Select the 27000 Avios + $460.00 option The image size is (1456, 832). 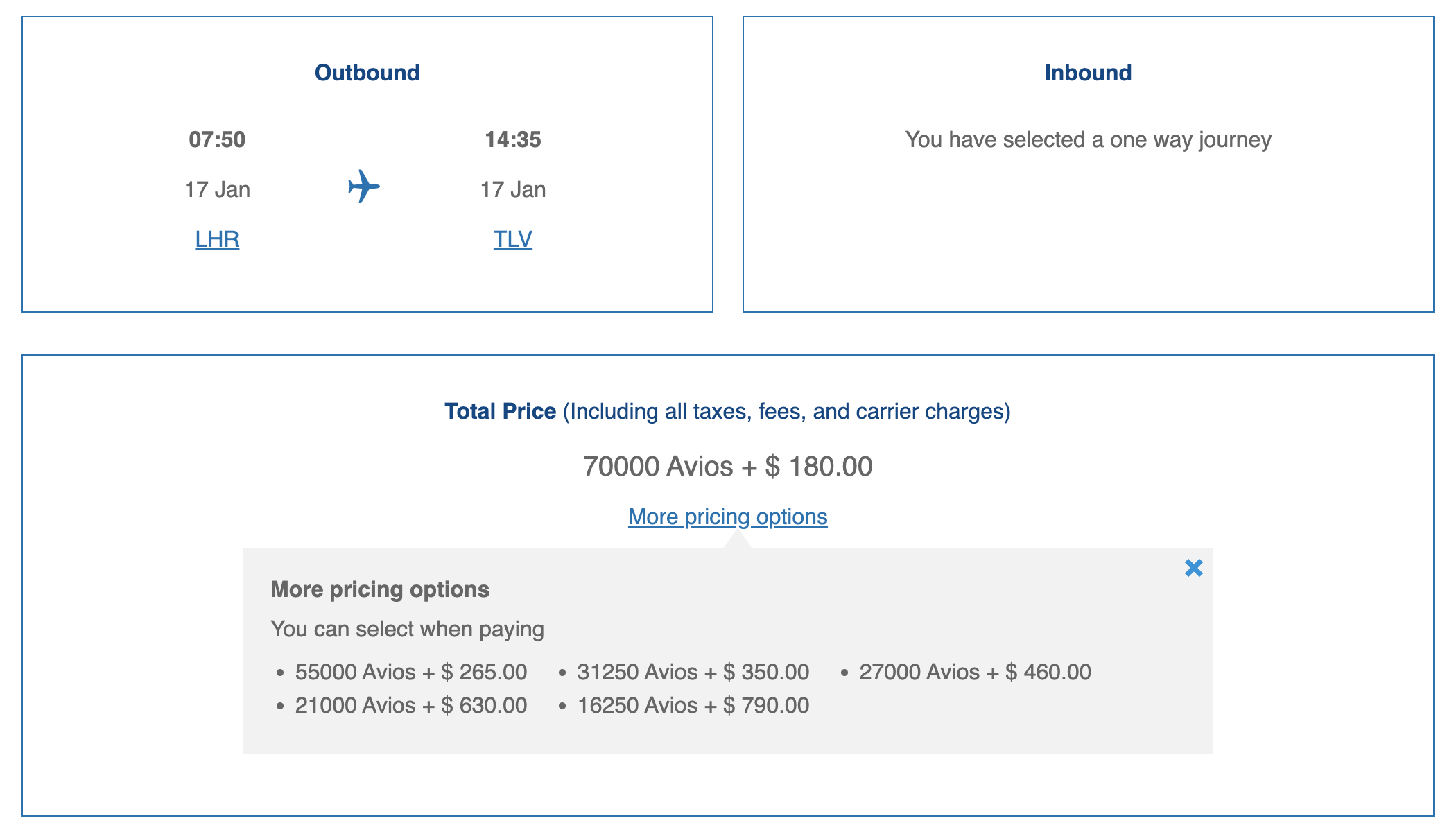(x=974, y=671)
